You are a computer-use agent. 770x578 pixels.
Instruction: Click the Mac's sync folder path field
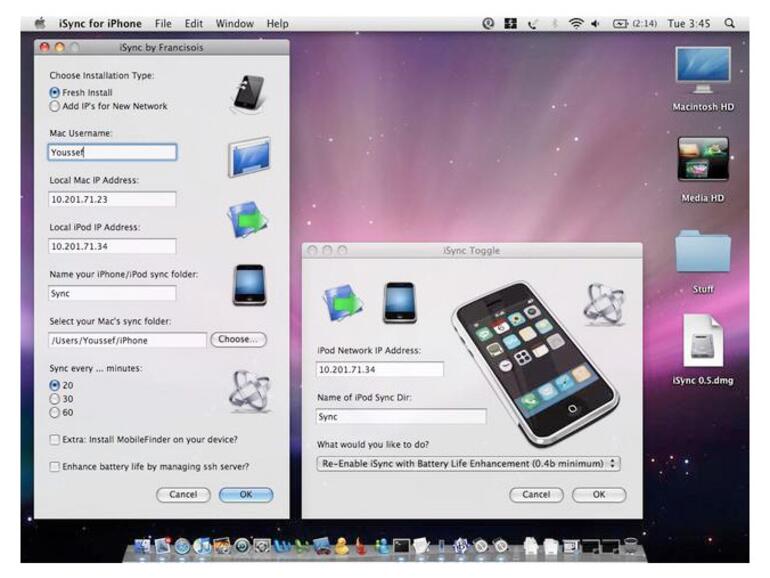[128, 340]
